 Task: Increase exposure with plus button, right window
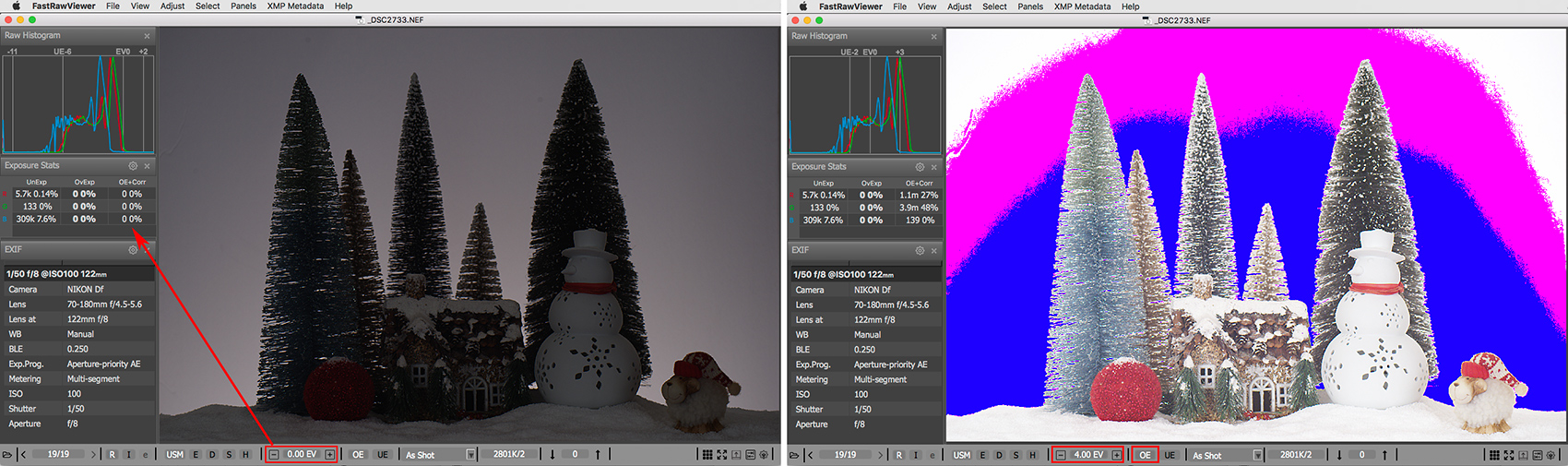point(1116,455)
